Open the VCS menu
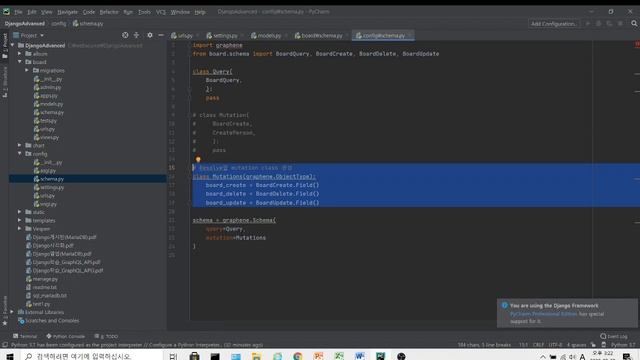640x360 pixels. 161,12
